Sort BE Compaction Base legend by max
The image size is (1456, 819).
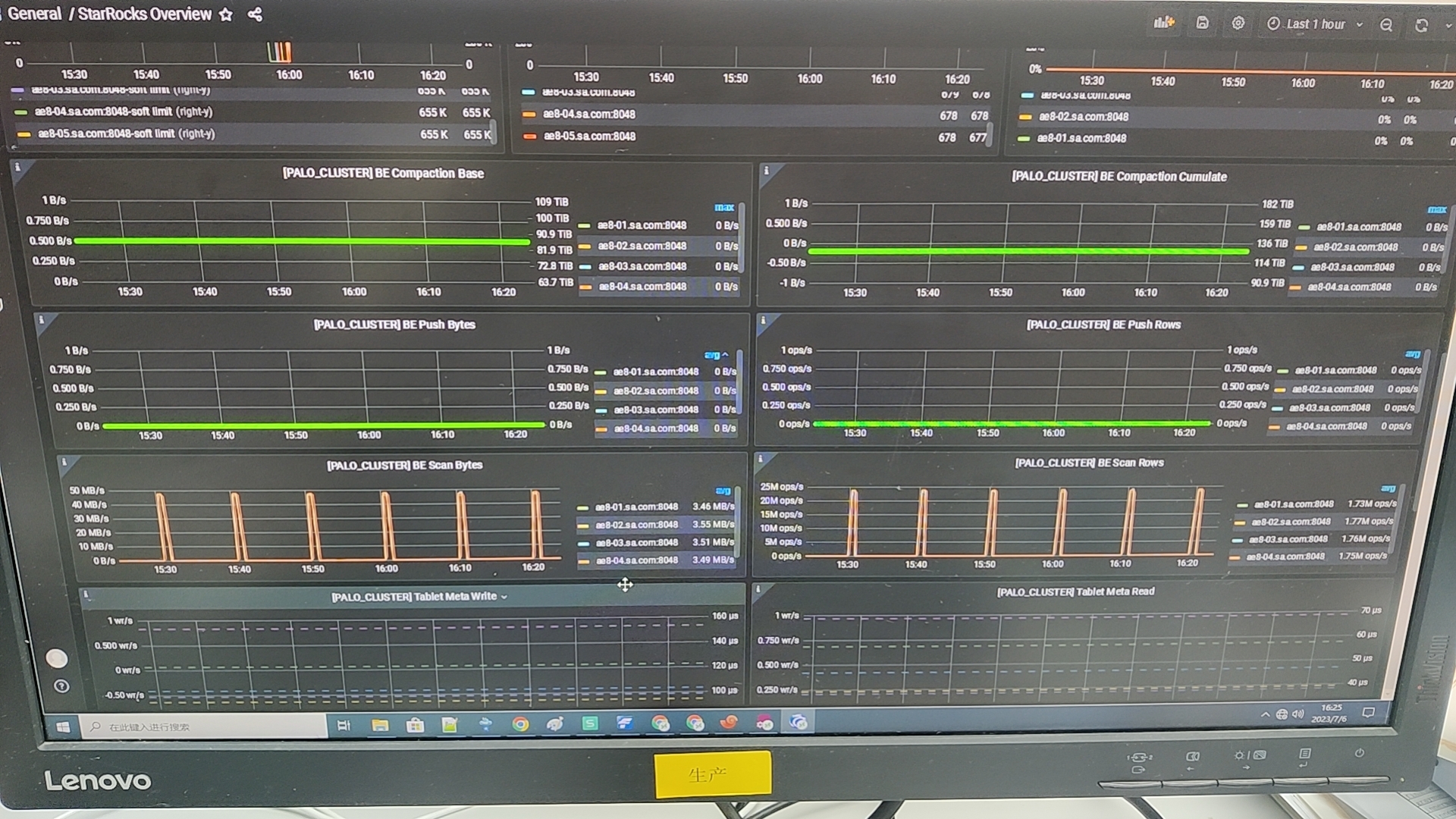click(724, 207)
